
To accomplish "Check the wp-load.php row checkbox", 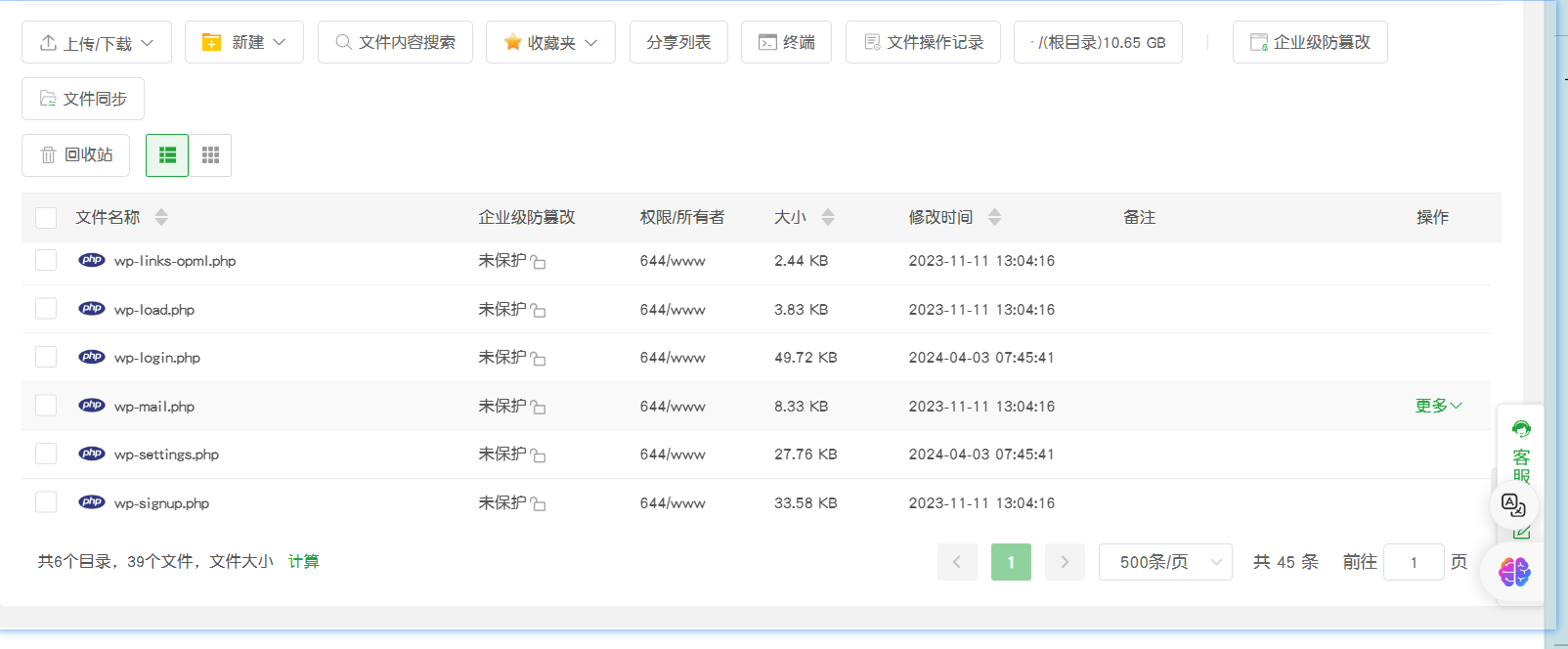I will [x=46, y=309].
